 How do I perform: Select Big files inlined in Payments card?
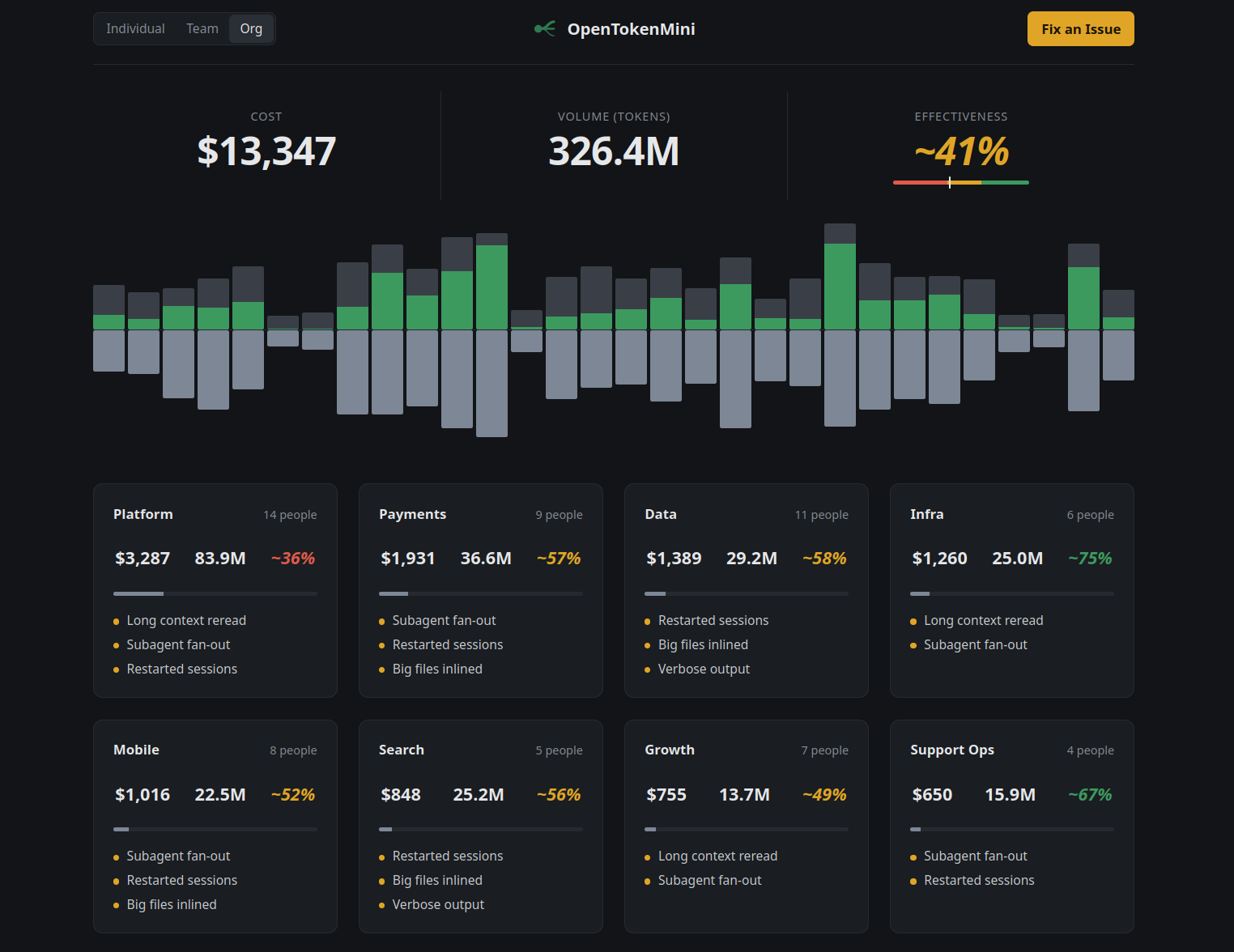coord(437,669)
